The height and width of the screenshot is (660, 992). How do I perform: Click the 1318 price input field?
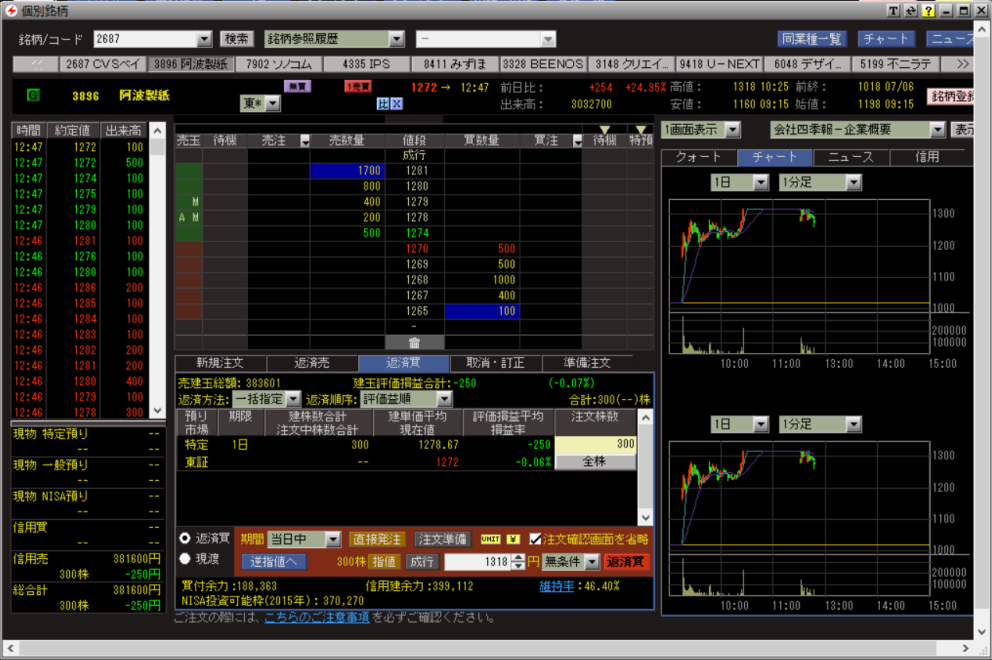(476, 561)
